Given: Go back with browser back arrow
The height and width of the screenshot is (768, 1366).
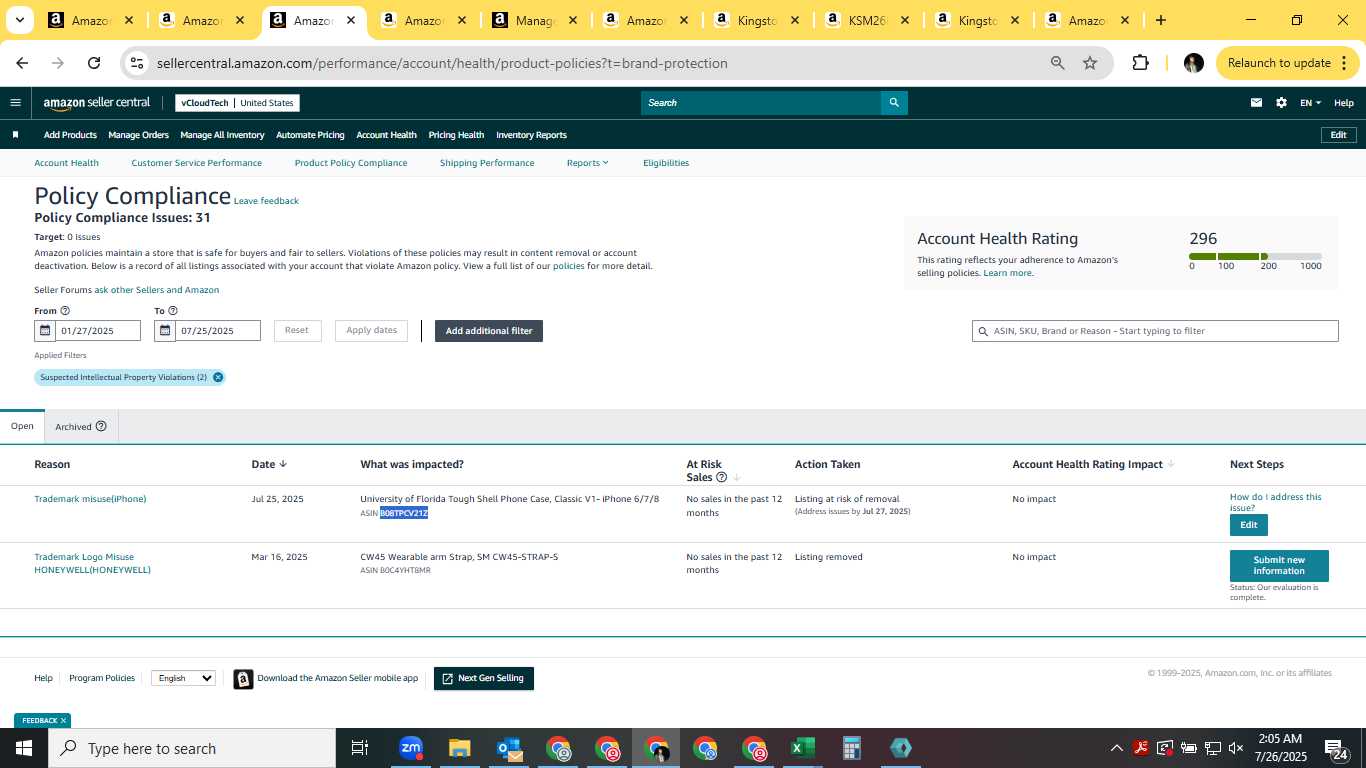Looking at the screenshot, I should tap(22, 63).
